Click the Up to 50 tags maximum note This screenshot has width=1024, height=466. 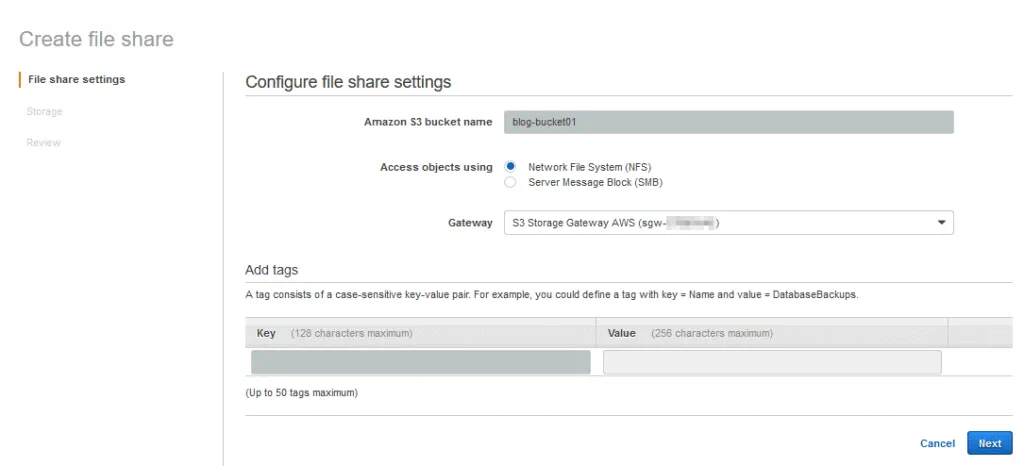pyautogui.click(x=301, y=393)
